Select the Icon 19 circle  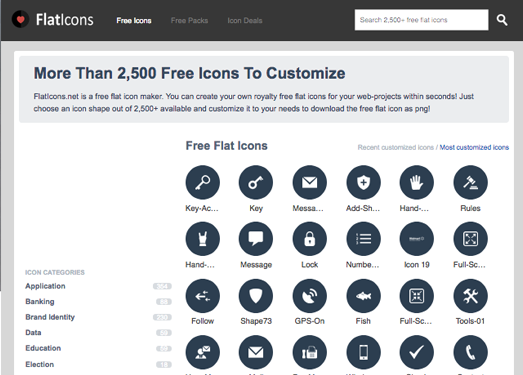[x=417, y=239]
